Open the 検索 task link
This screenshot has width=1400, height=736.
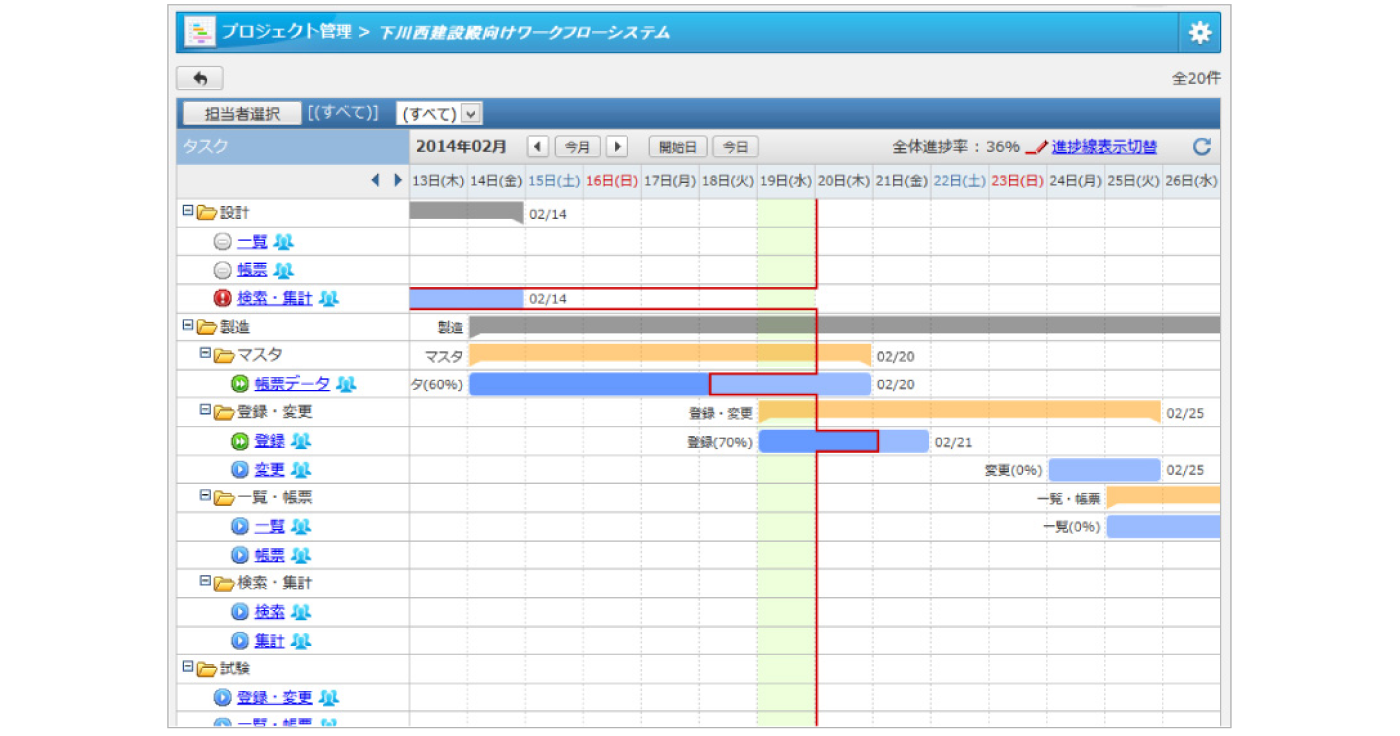tap(269, 612)
